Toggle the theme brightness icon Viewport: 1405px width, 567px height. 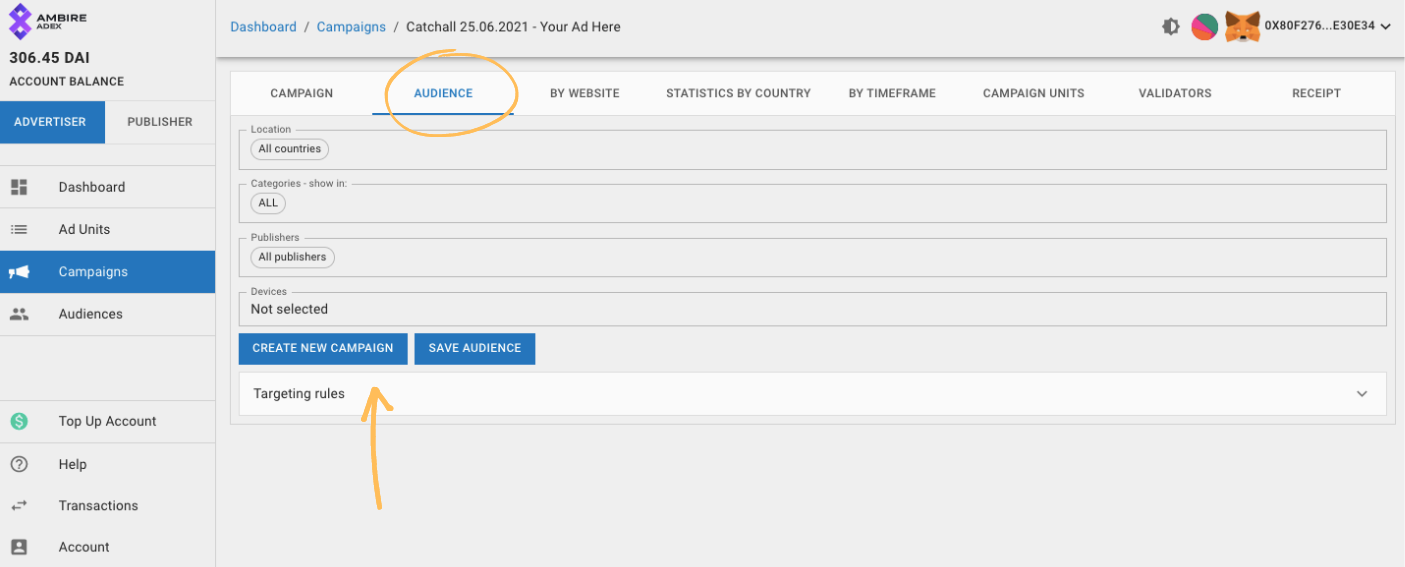click(x=1170, y=27)
